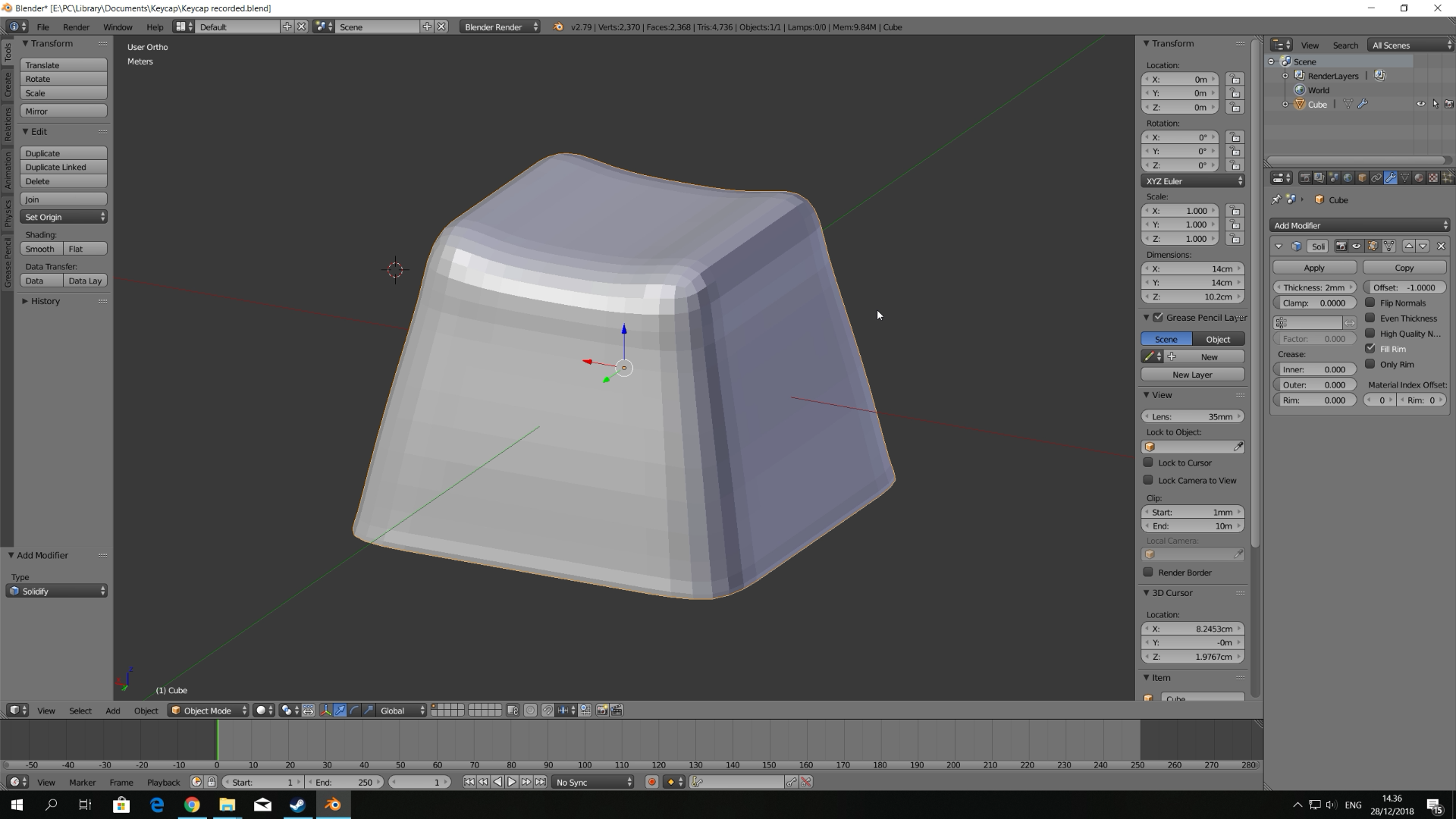Click the OpenGL render image icon

602,711
